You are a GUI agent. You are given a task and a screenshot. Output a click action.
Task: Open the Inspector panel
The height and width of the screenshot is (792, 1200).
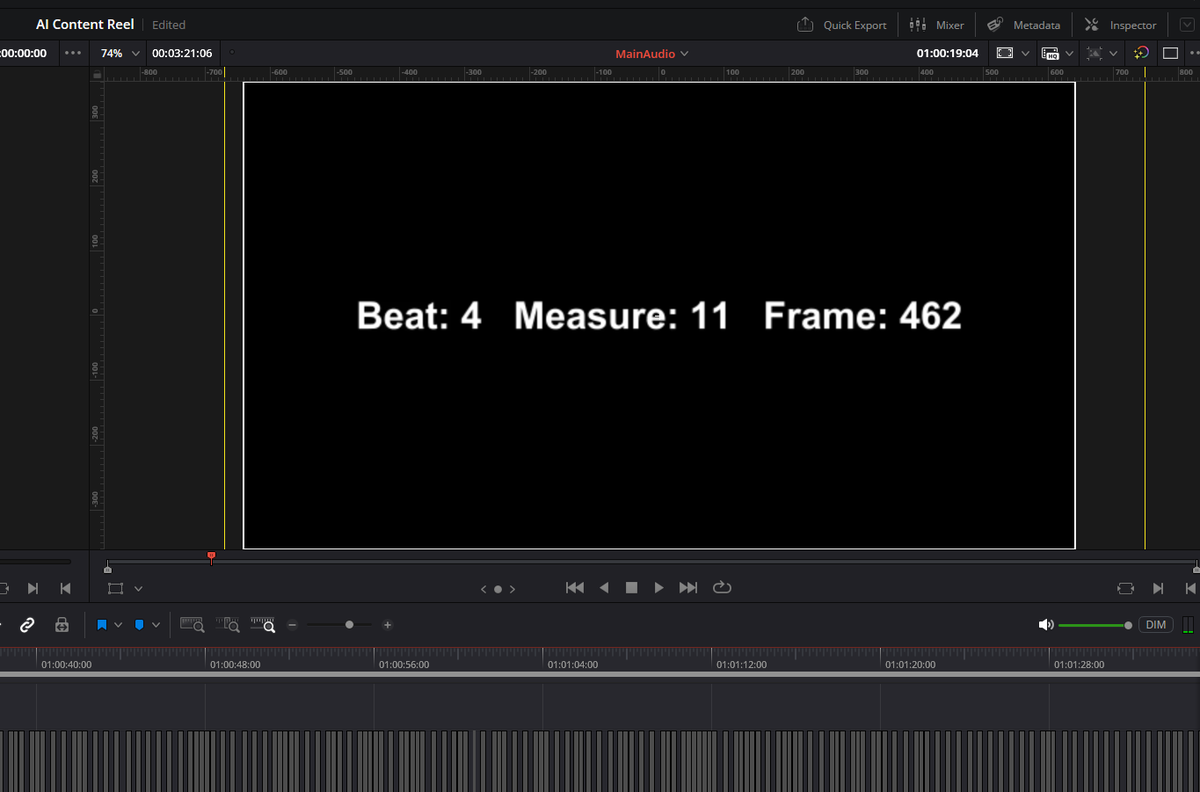1121,25
